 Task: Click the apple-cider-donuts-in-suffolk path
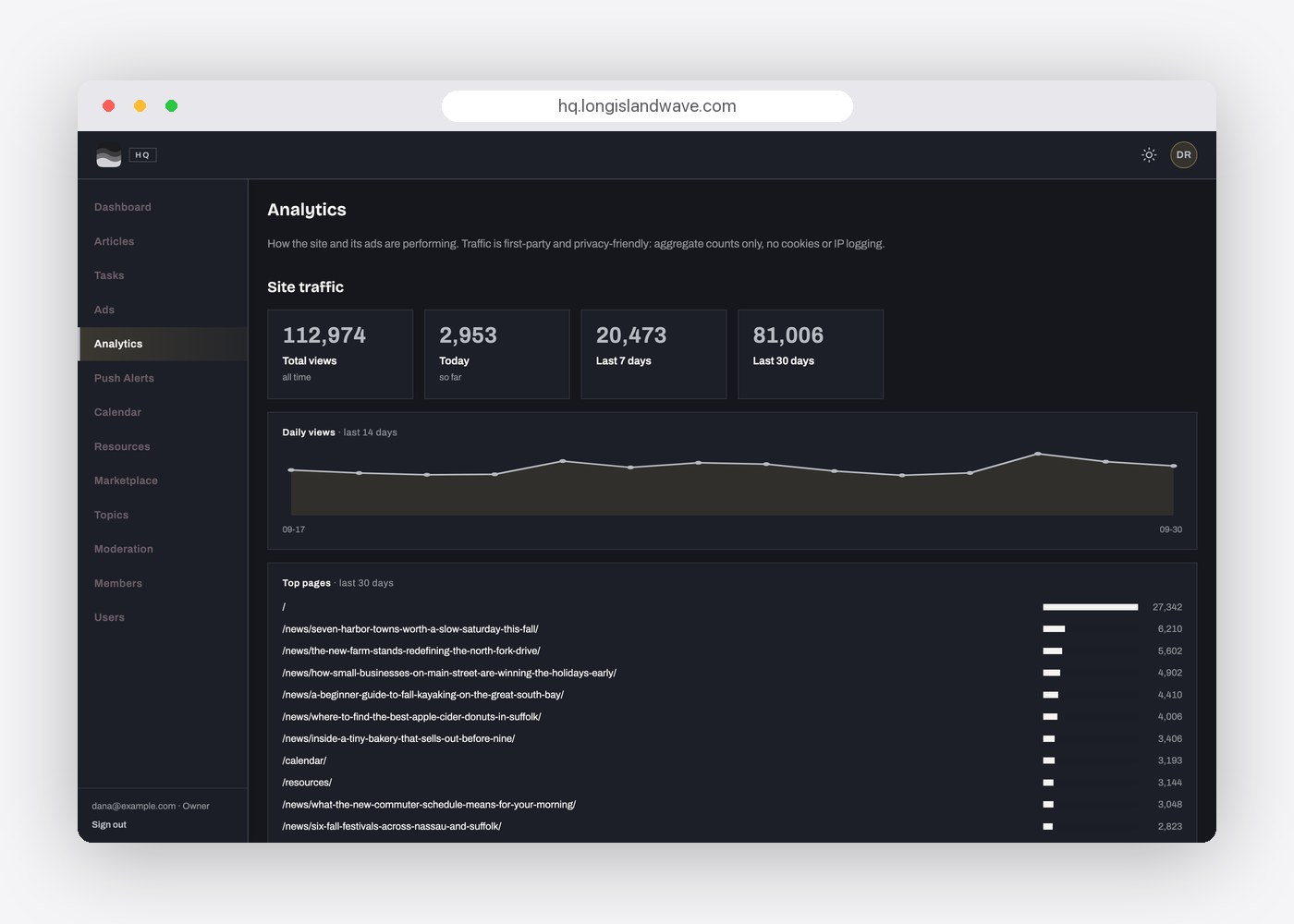click(411, 717)
